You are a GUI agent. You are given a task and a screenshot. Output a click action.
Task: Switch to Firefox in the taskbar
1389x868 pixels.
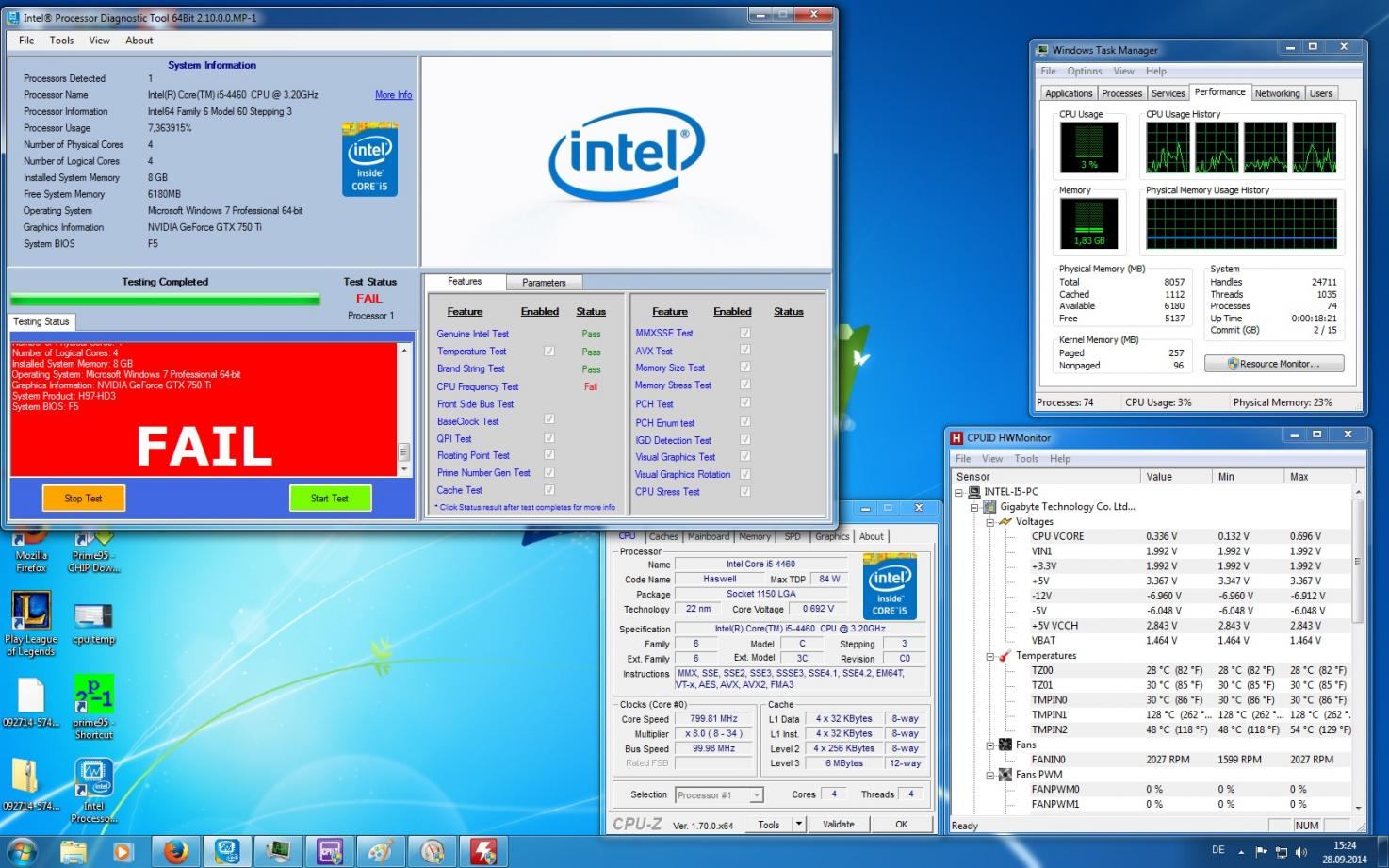(174, 852)
